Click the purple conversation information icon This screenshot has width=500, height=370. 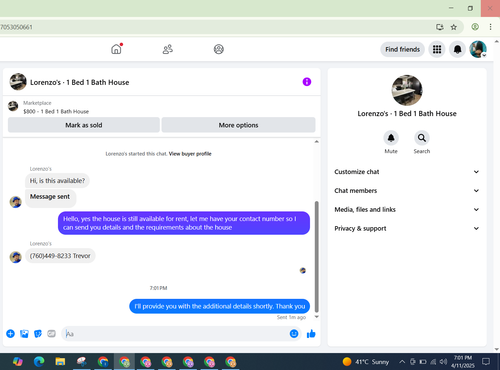click(307, 82)
